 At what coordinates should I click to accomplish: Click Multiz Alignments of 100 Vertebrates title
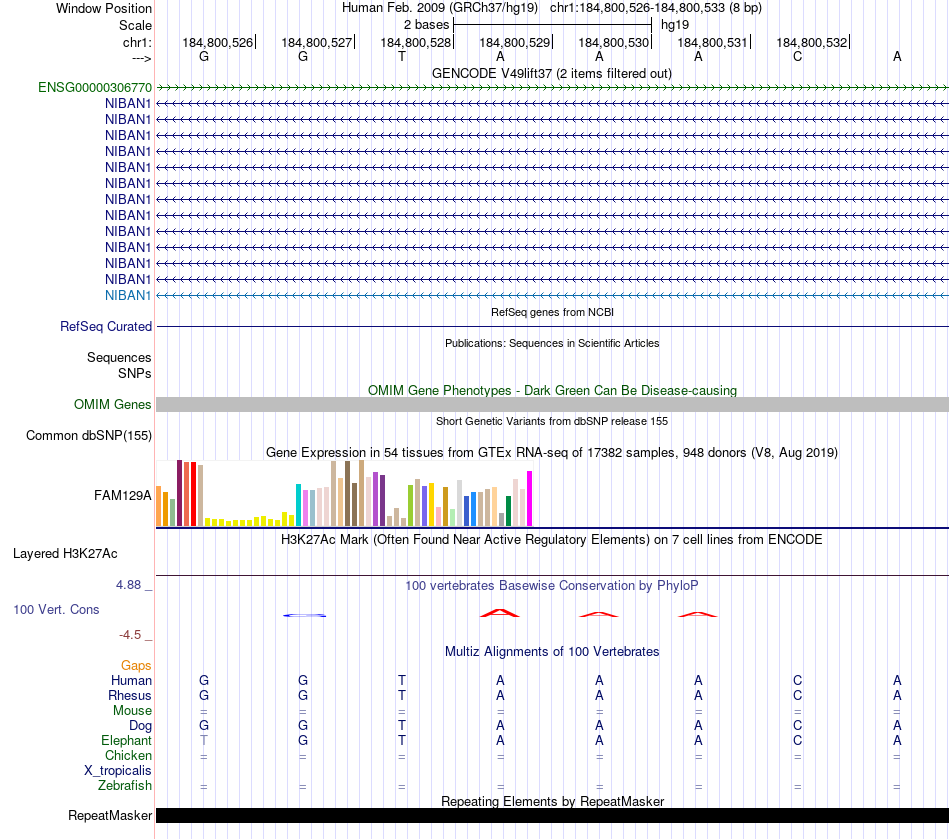552,651
